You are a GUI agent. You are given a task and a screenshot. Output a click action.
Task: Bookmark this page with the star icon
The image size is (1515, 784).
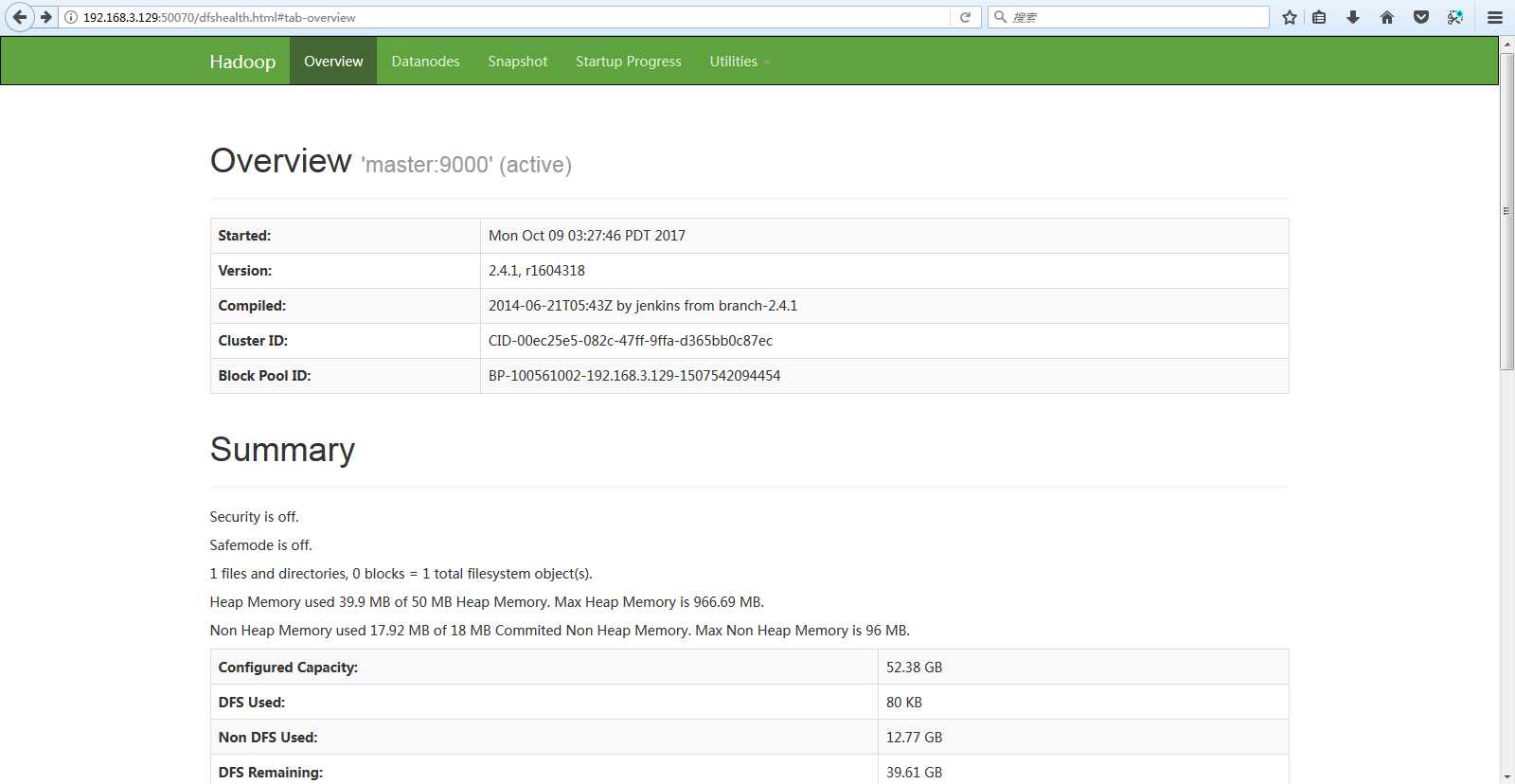pos(1289,17)
